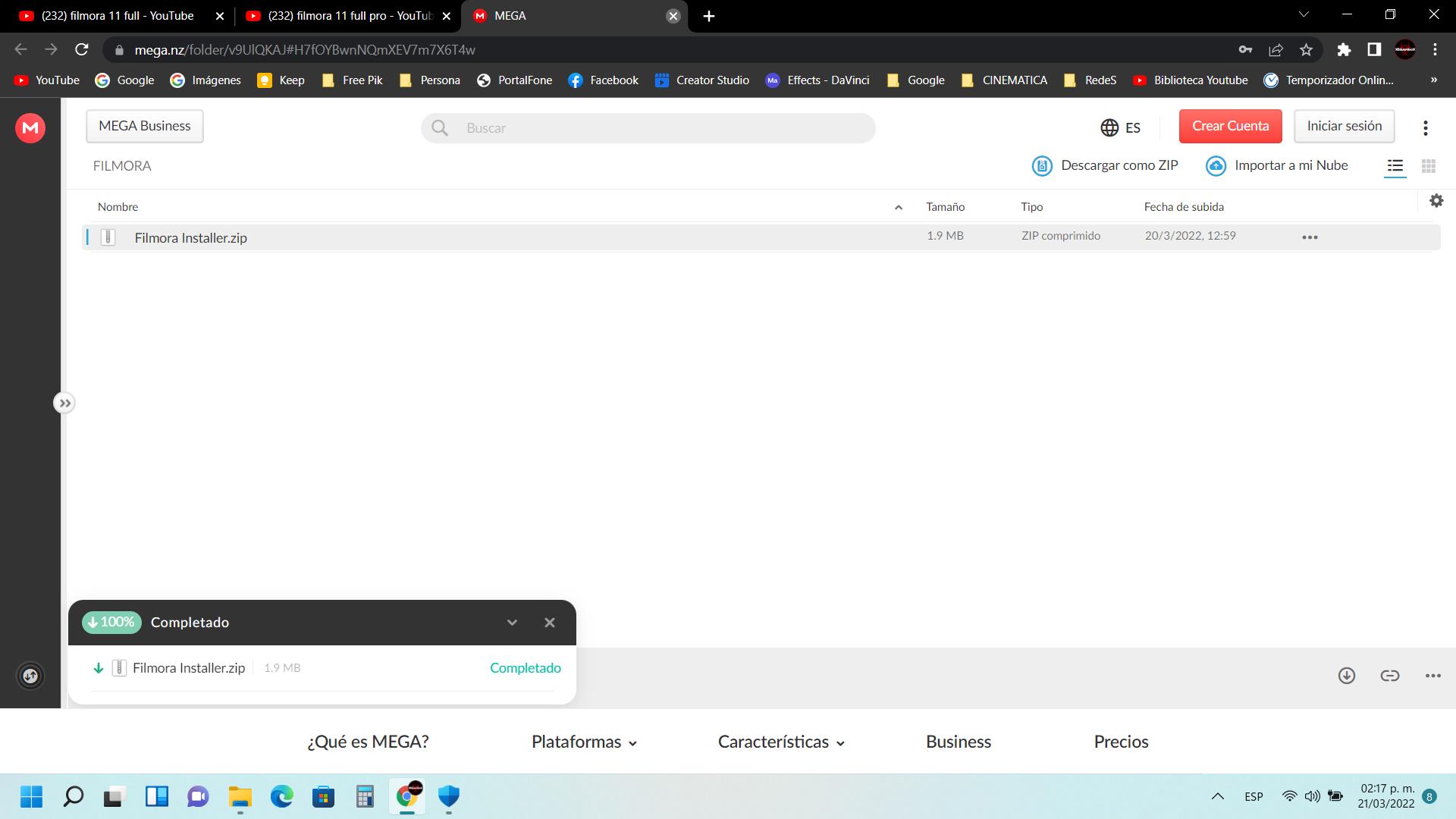Collapse the Completado transfer panel
The image size is (1456, 819).
click(512, 623)
